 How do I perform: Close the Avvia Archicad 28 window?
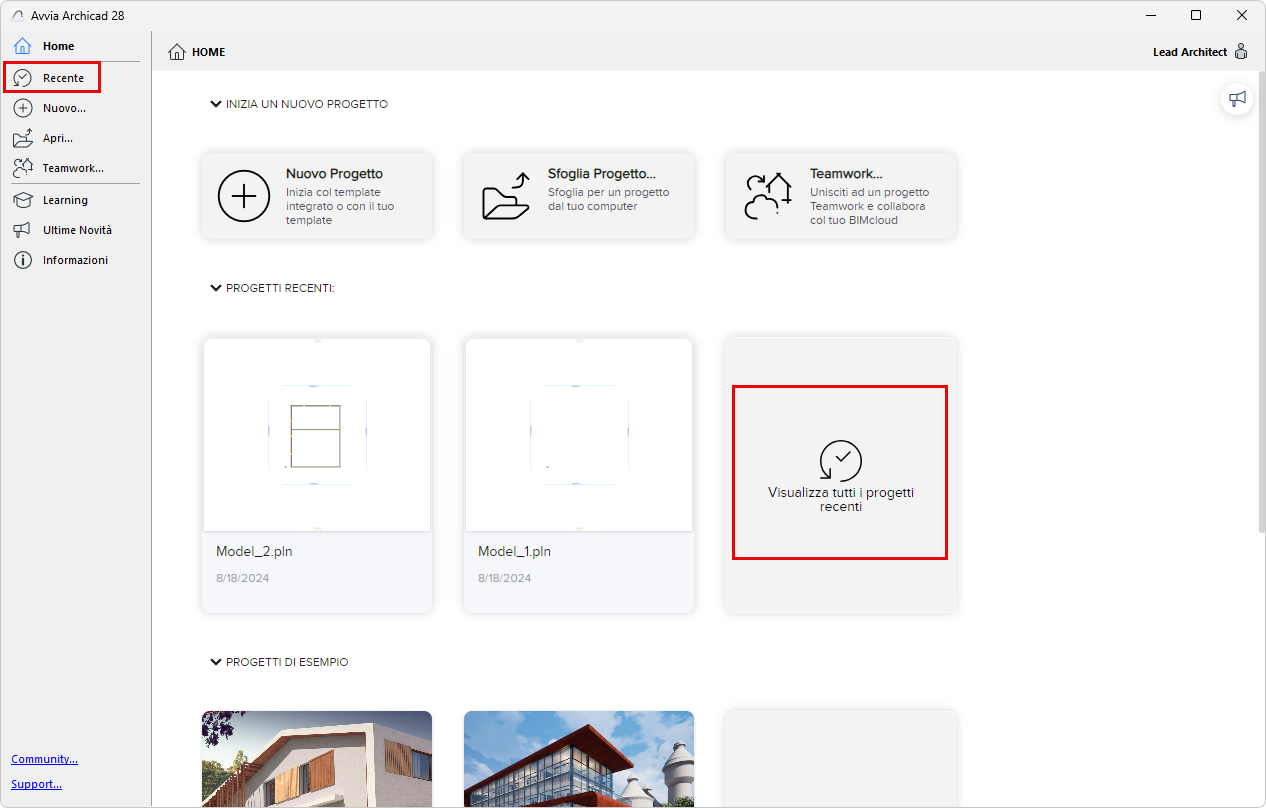pos(1242,15)
